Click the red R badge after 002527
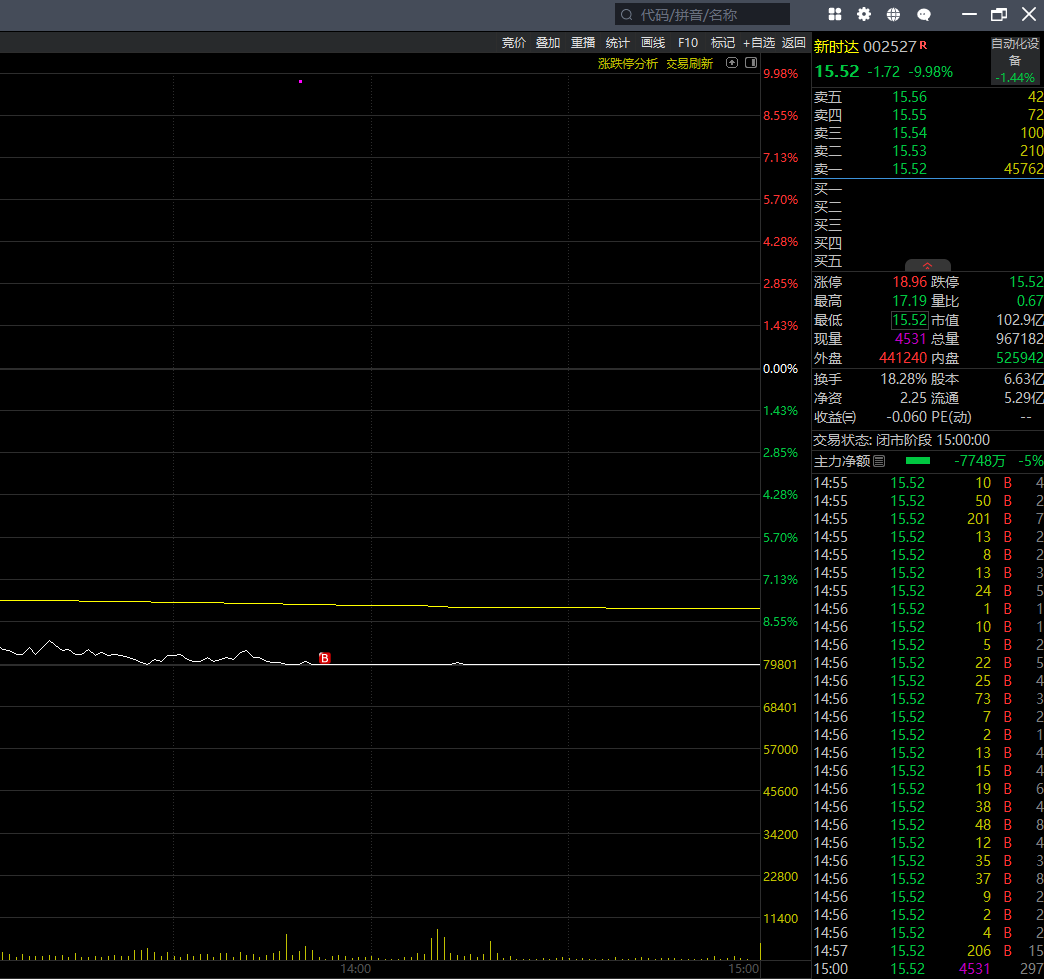This screenshot has width=1044, height=979. (x=923, y=45)
